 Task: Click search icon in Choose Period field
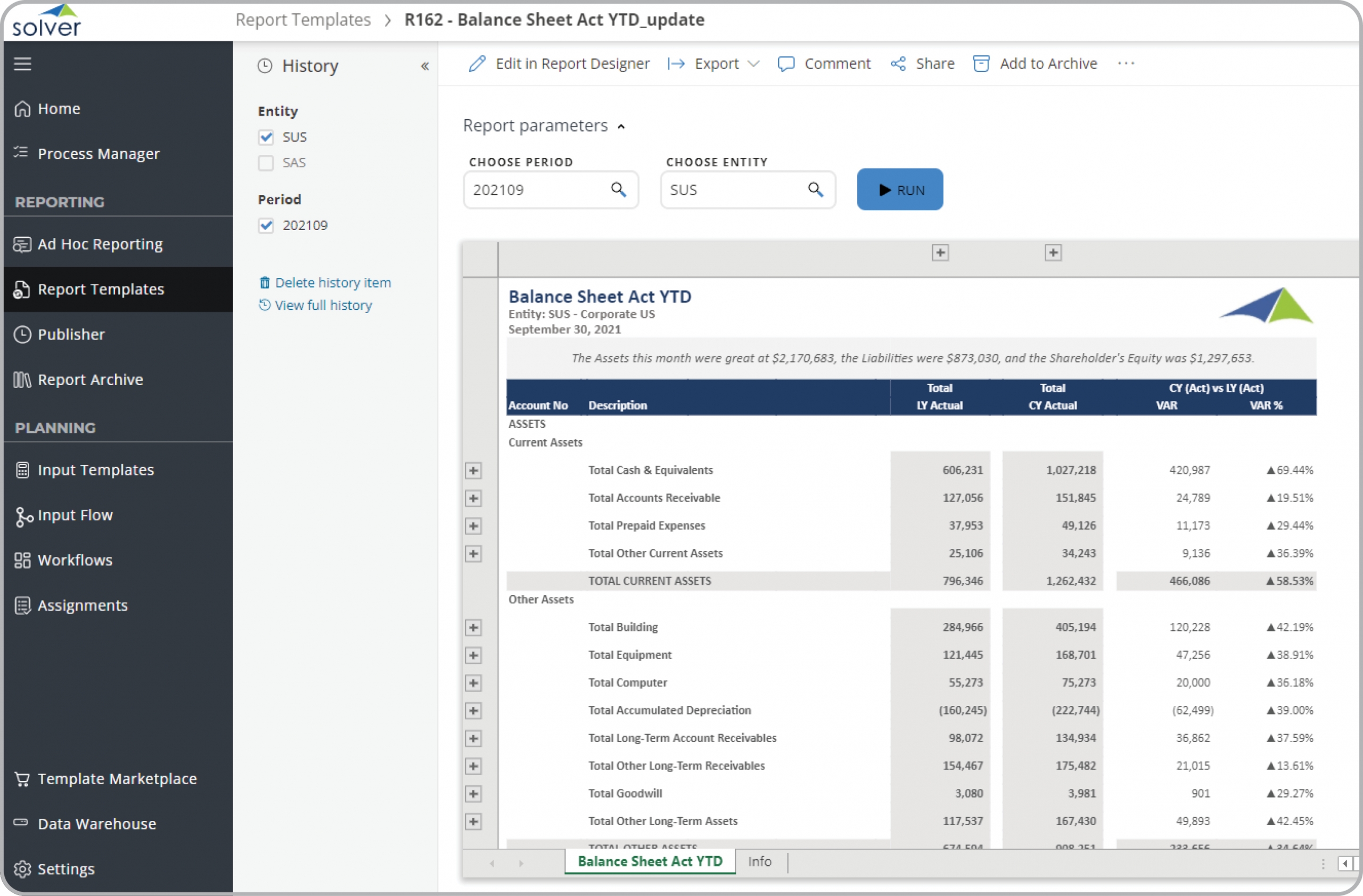tap(618, 190)
